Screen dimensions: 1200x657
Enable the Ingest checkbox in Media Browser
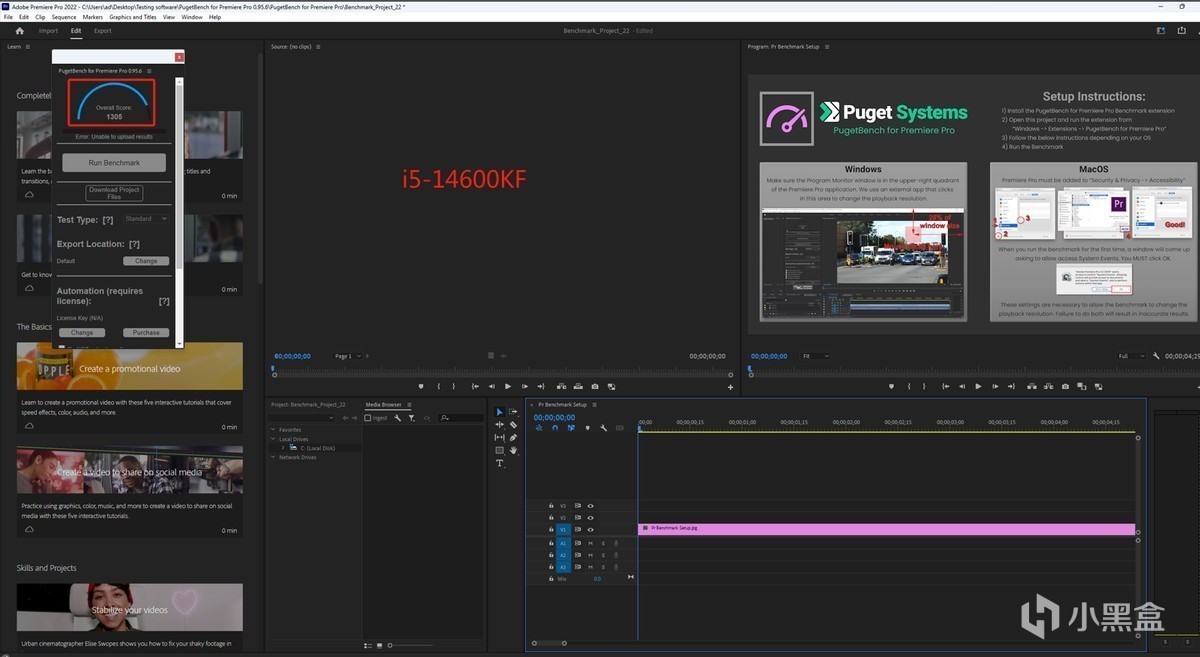coord(369,418)
